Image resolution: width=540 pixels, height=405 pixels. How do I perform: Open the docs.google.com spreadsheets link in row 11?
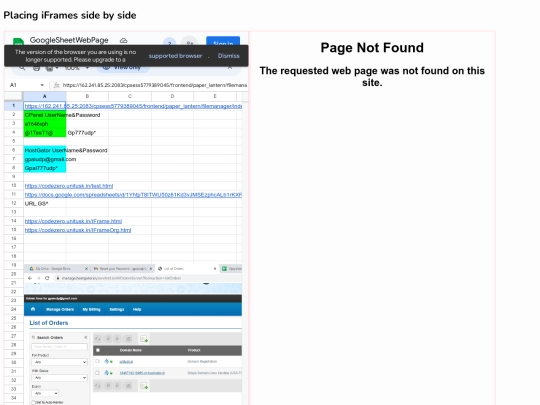coord(133,195)
